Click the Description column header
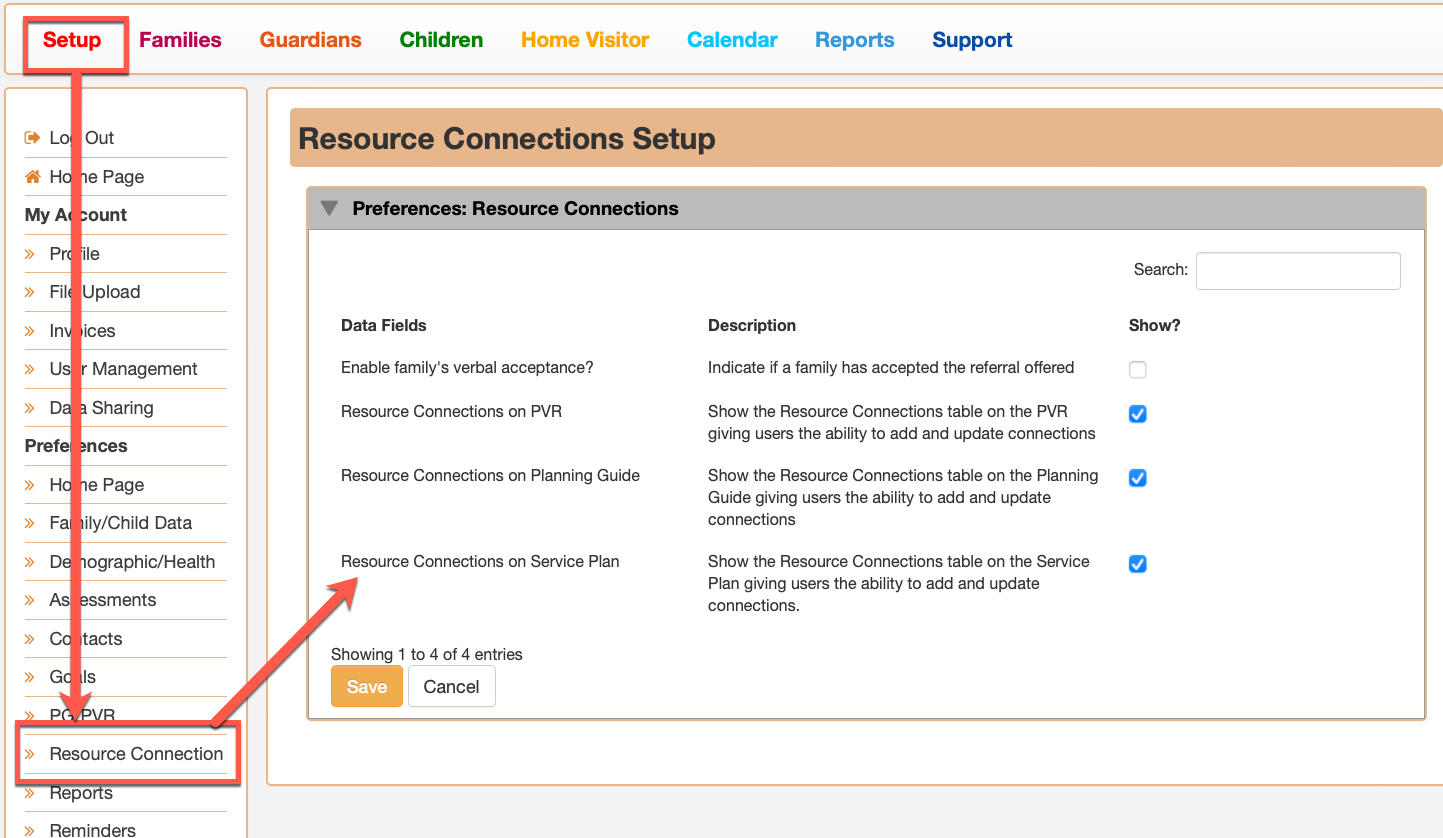1443x838 pixels. [x=752, y=325]
